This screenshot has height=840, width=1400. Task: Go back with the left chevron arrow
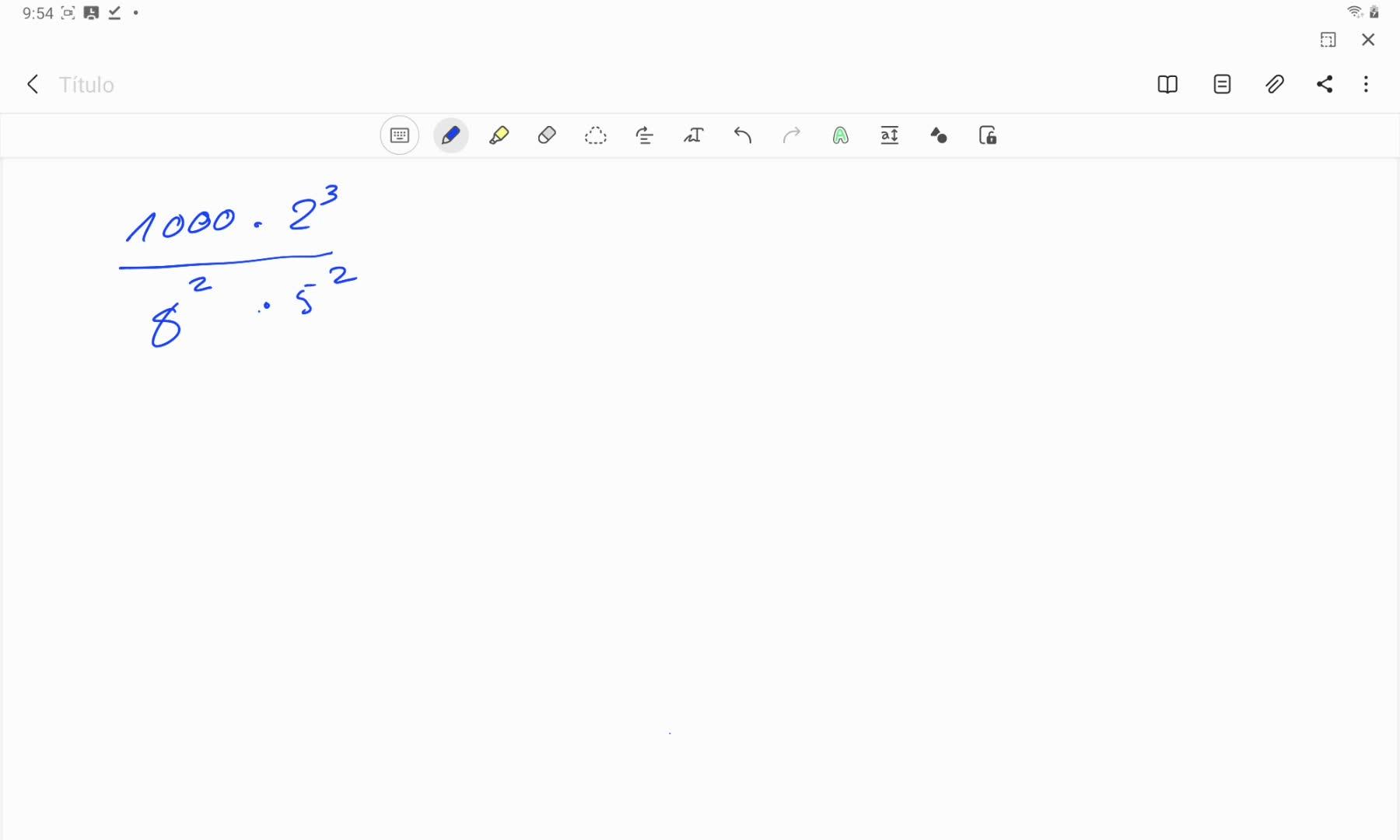(x=33, y=84)
